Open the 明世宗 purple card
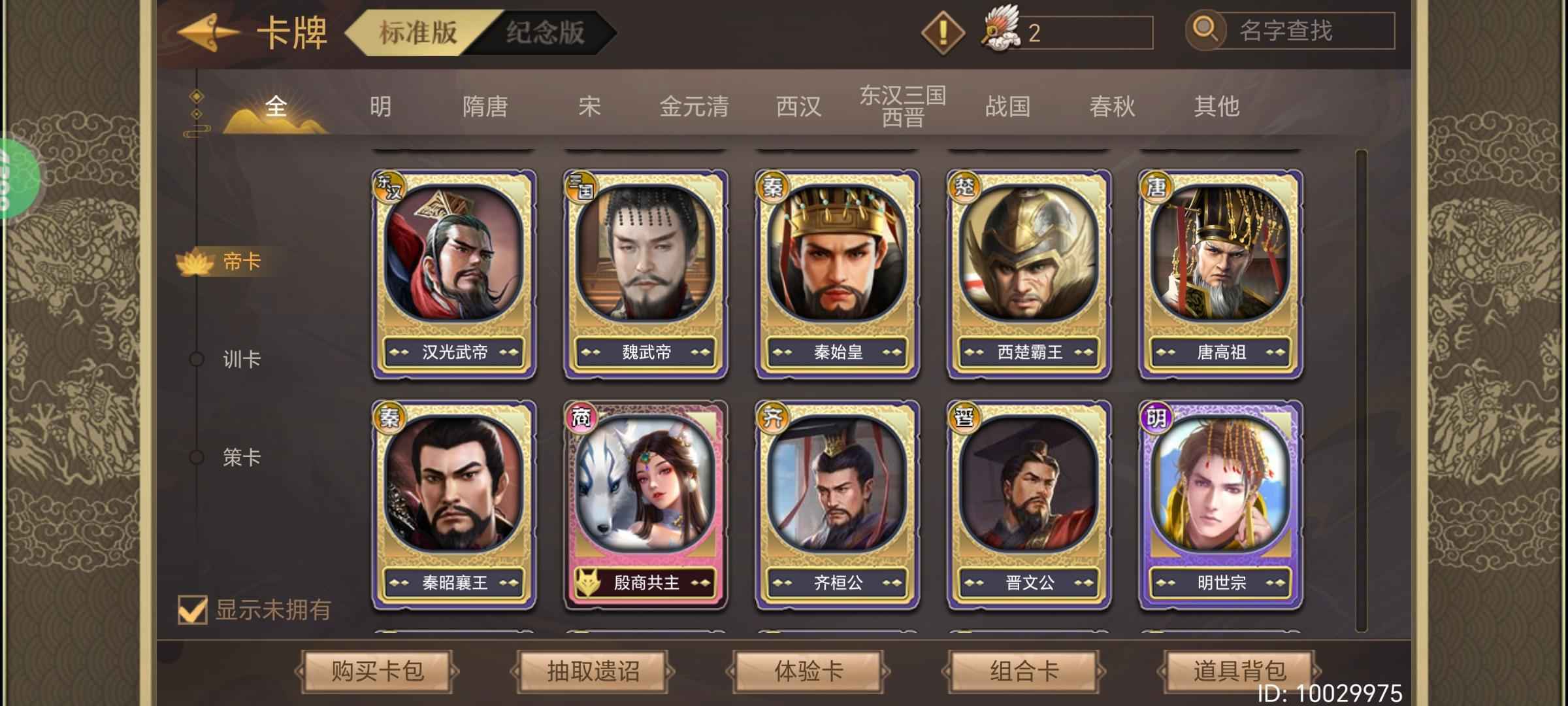The width and height of the screenshot is (1568, 706). click(x=1220, y=505)
